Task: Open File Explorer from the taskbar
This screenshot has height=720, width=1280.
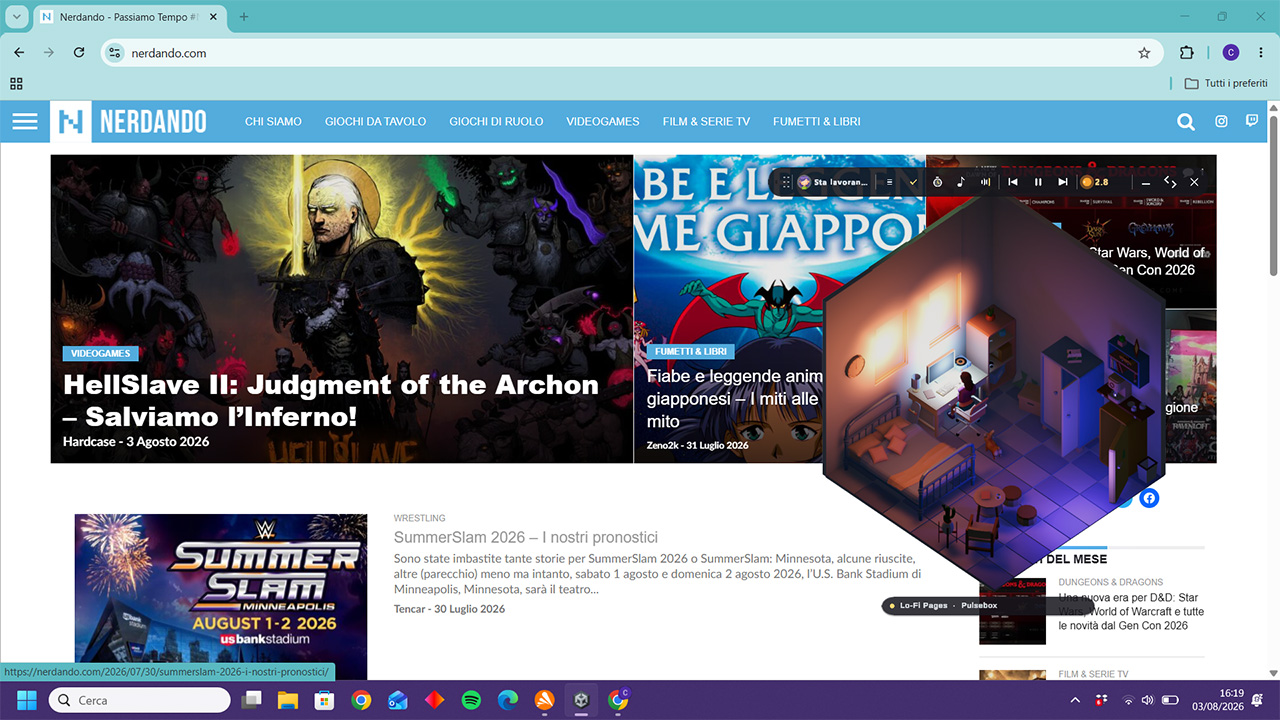Action: click(x=288, y=700)
